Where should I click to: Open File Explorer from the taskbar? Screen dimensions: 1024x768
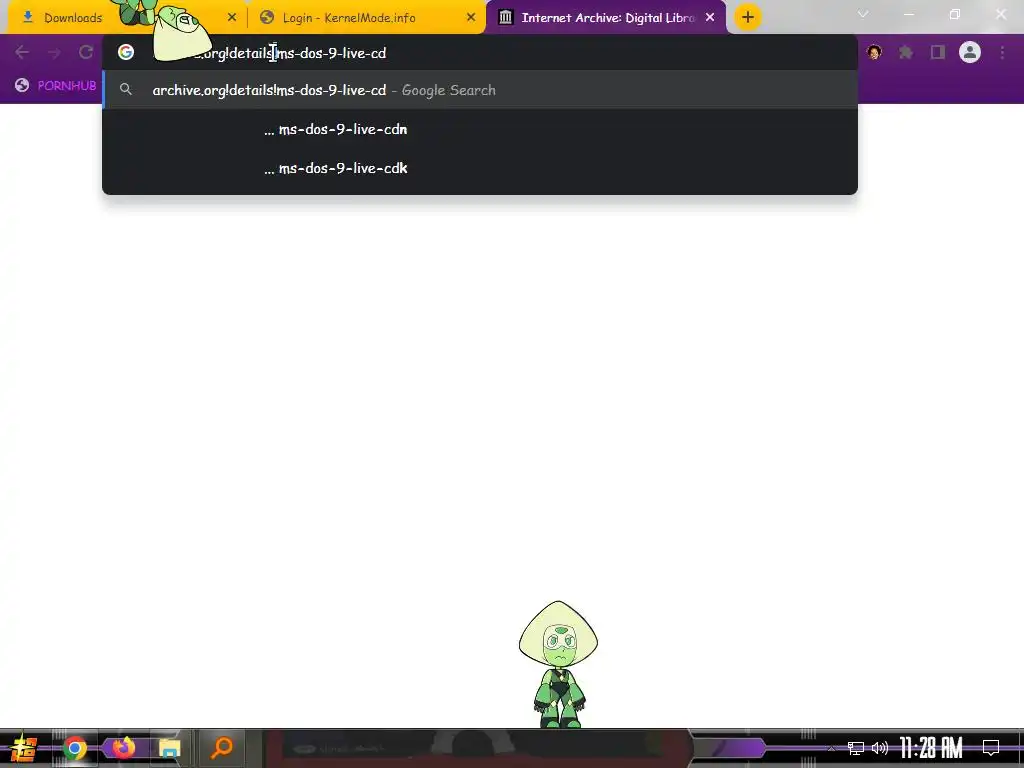(169, 748)
